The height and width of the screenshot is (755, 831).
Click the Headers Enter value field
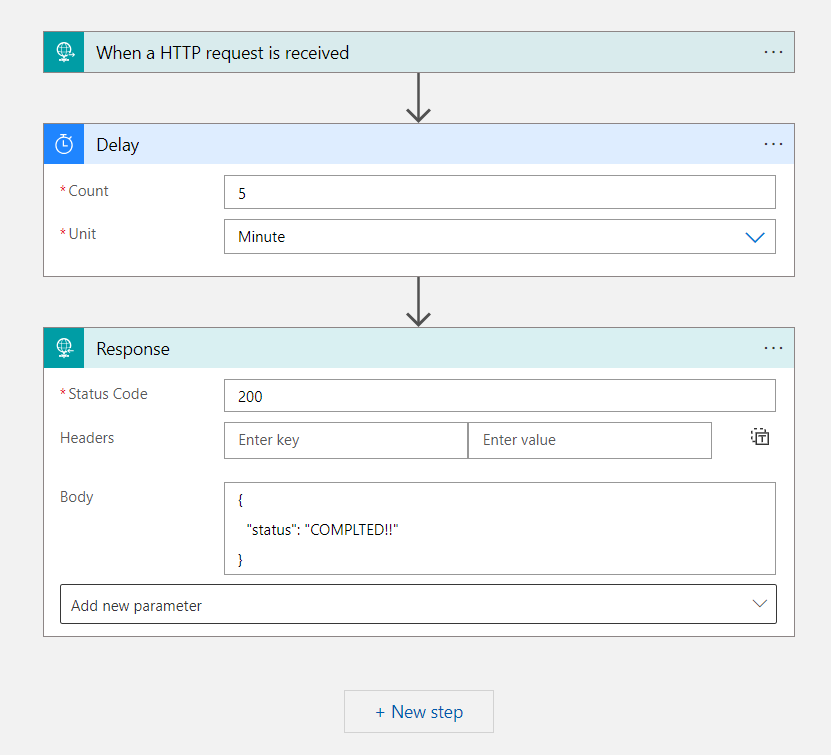coord(590,440)
